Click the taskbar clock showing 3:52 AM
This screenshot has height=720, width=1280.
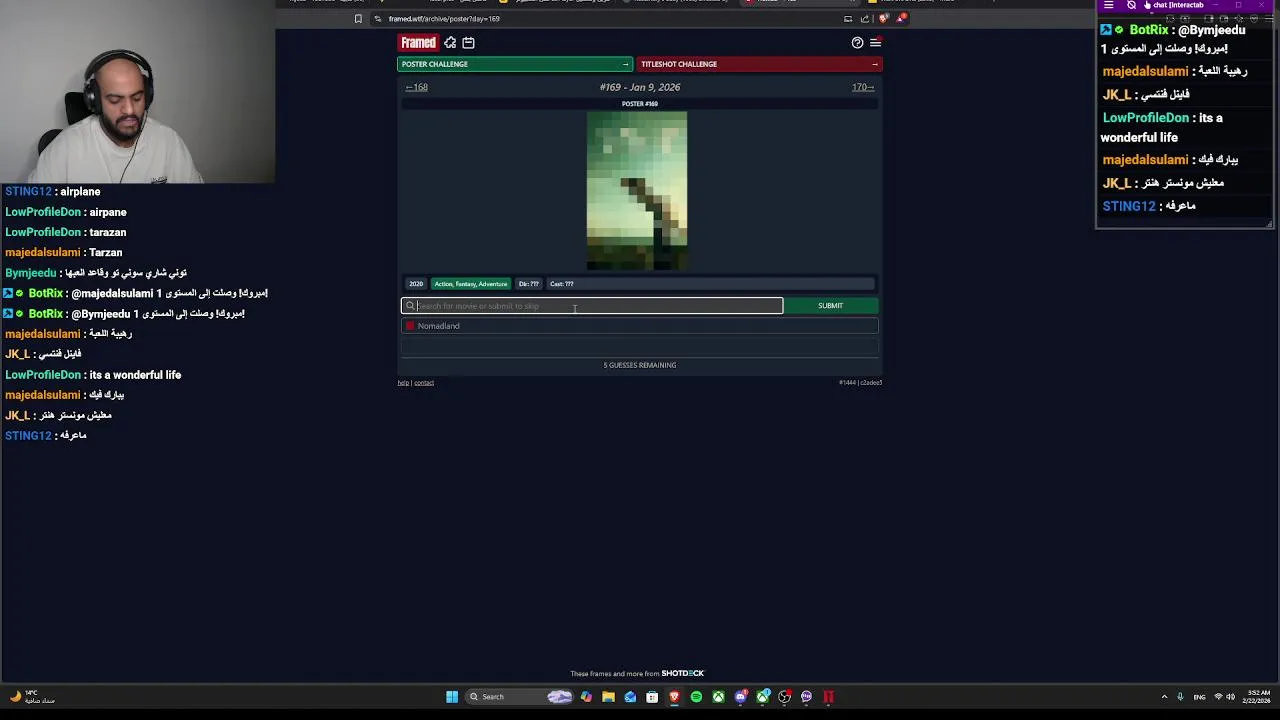coord(1258,697)
